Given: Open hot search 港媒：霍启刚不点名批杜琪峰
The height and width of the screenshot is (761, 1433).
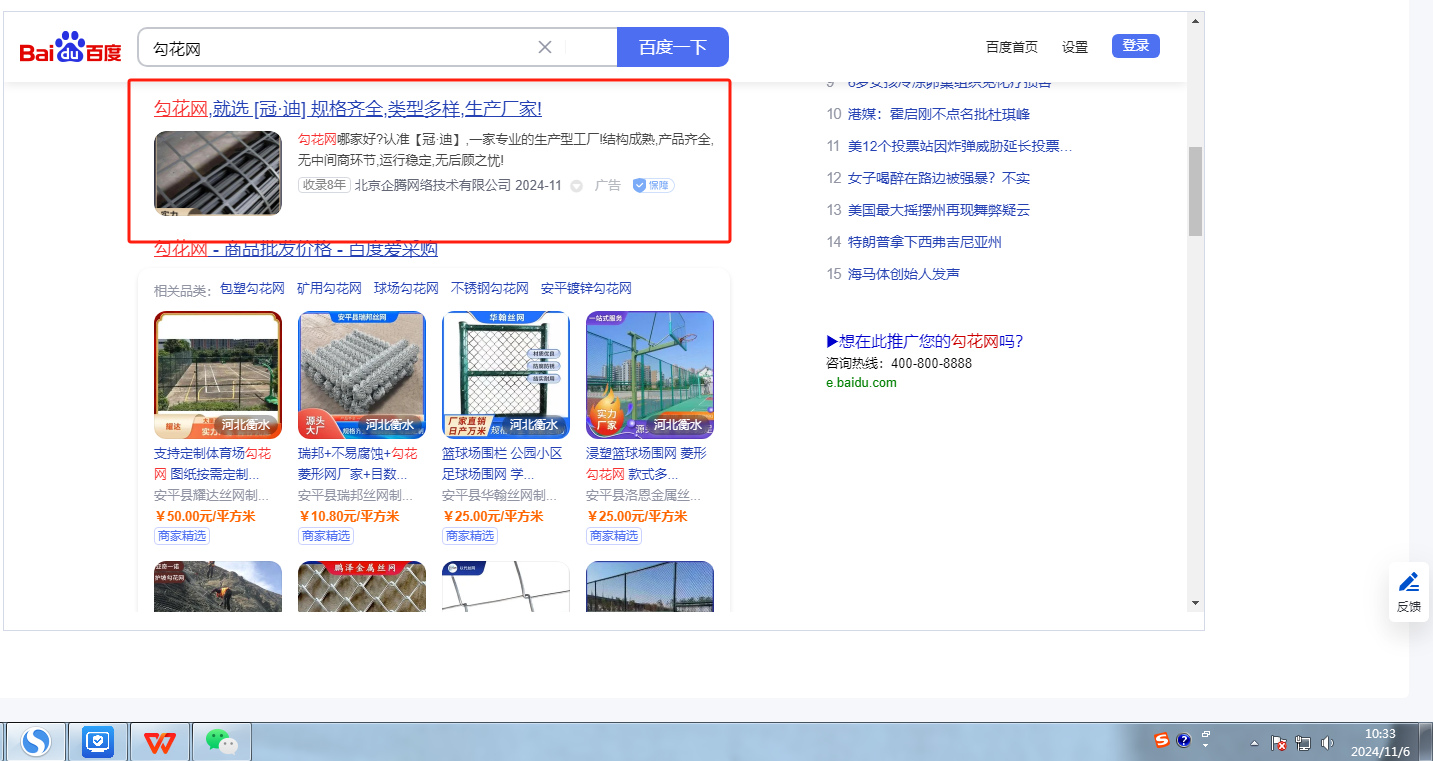Looking at the screenshot, I should pyautogui.click(x=939, y=114).
